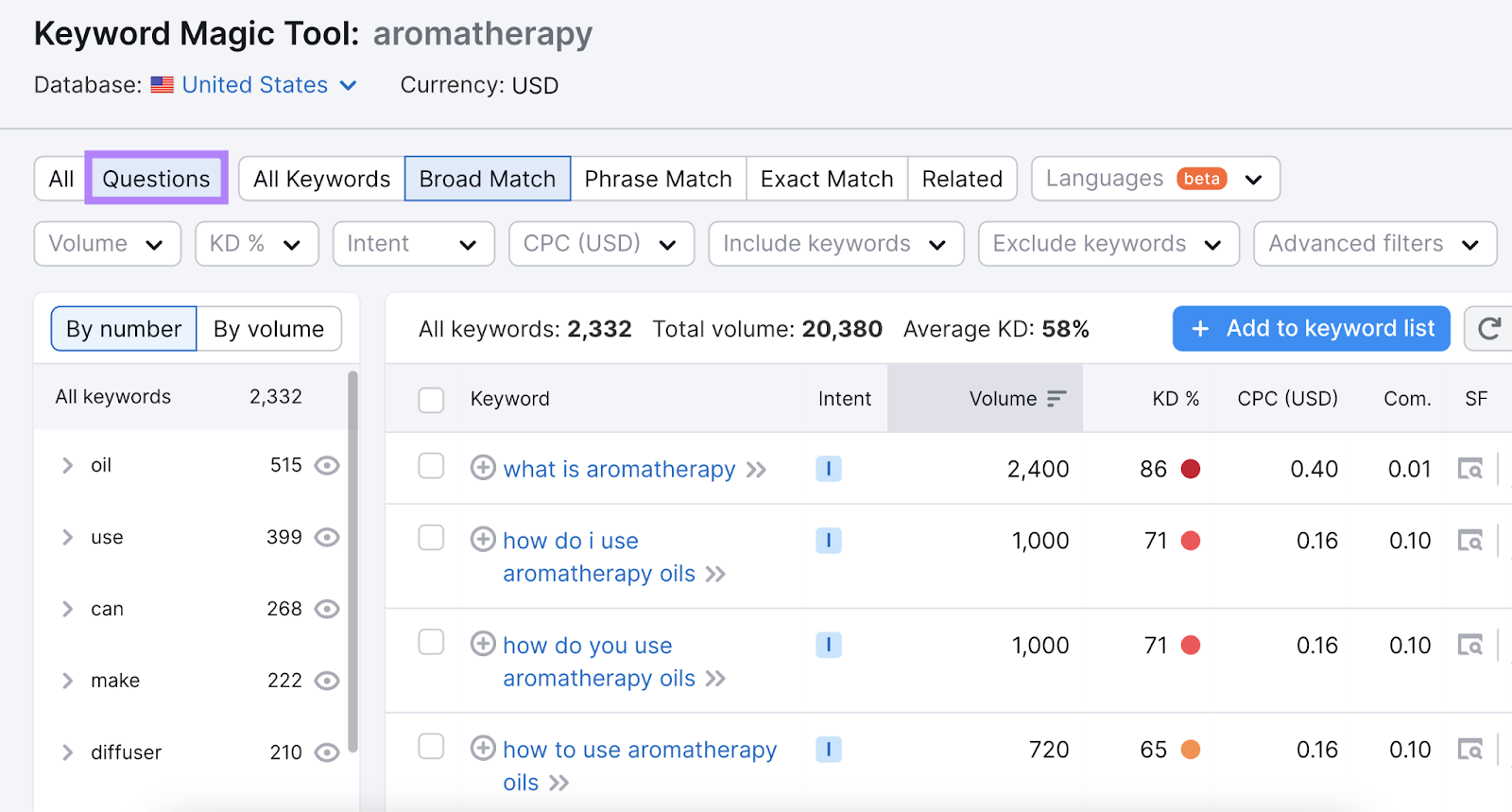Open the KD % filter dropdown

tap(256, 244)
